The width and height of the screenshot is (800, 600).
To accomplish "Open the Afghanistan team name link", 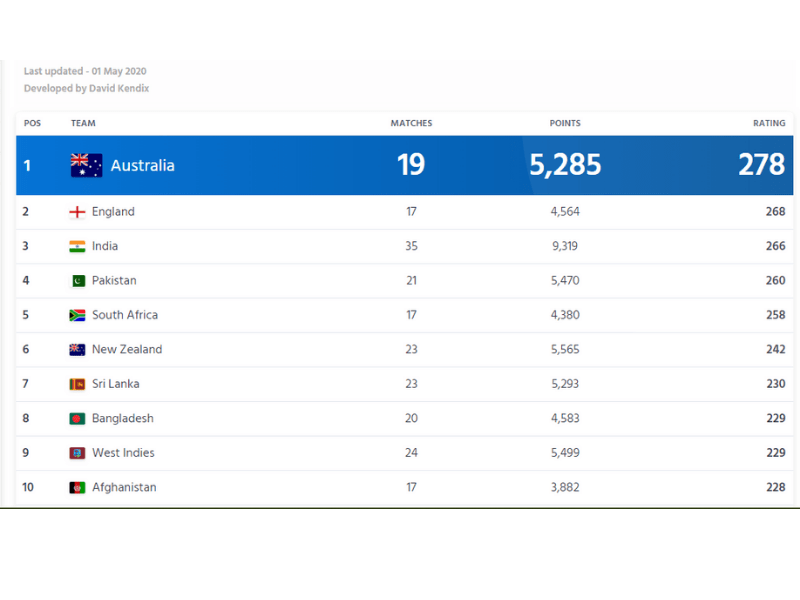I will click(x=124, y=488).
